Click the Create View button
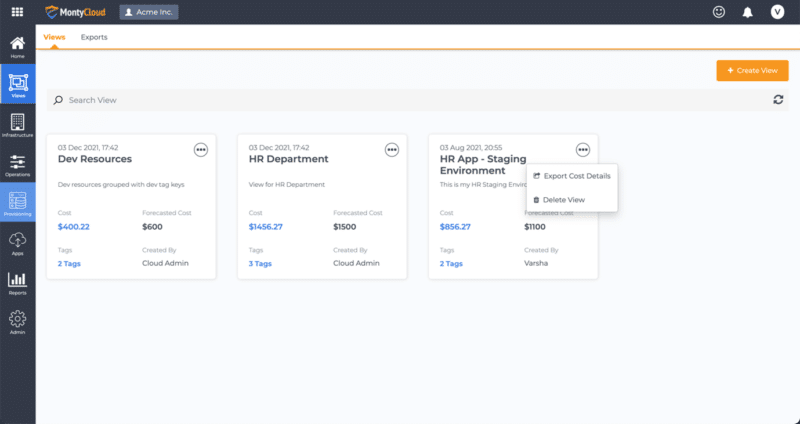 coord(751,70)
